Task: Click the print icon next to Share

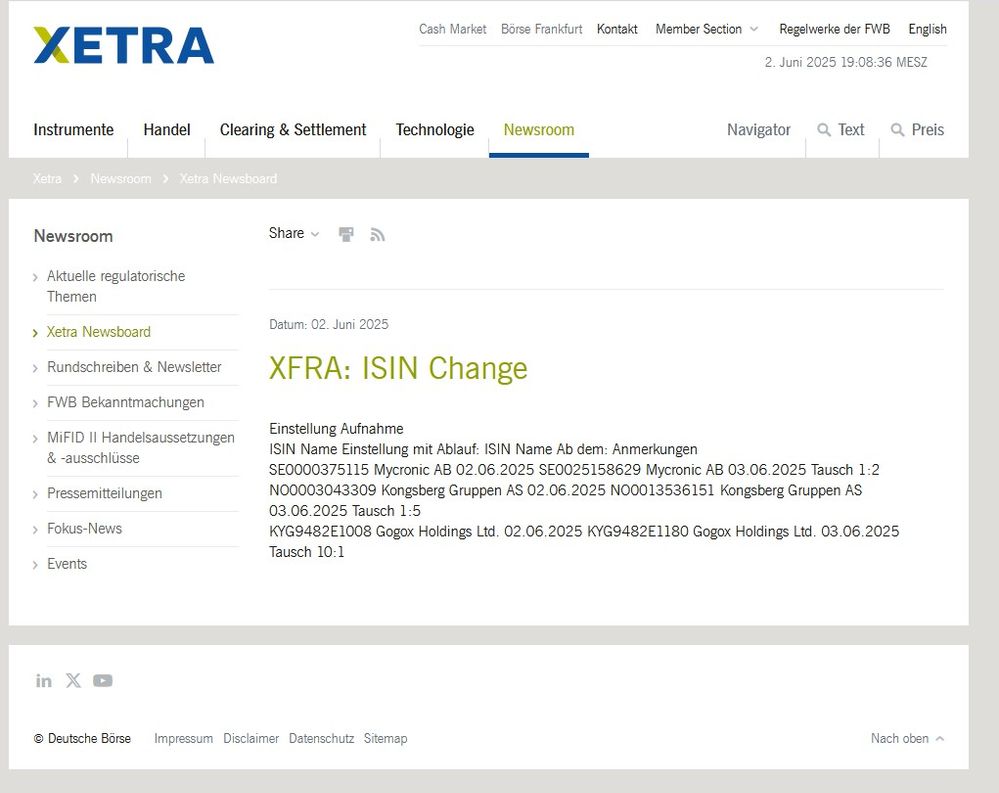Action: [346, 233]
